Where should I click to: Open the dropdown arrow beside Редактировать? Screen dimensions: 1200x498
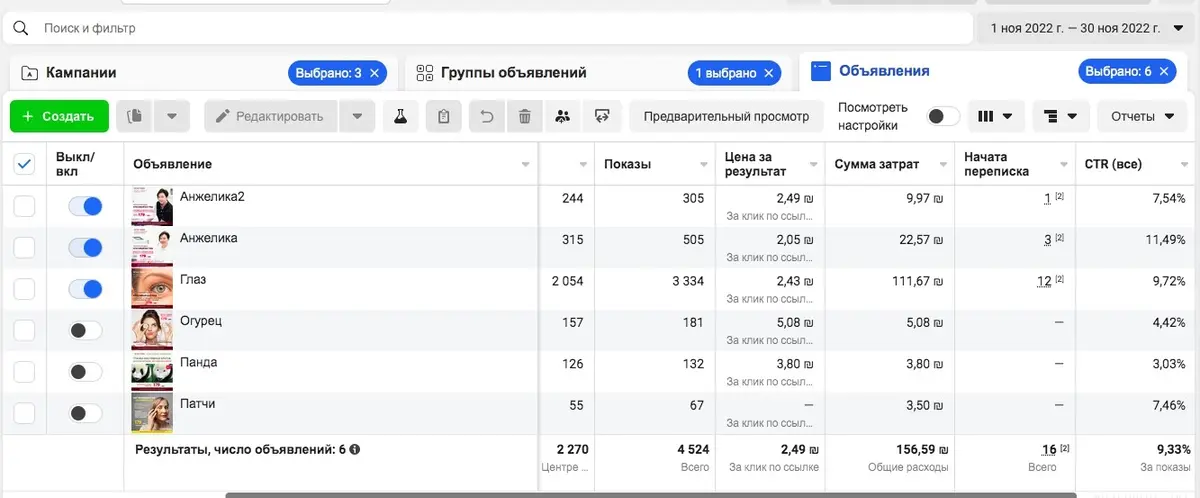pyautogui.click(x=357, y=116)
